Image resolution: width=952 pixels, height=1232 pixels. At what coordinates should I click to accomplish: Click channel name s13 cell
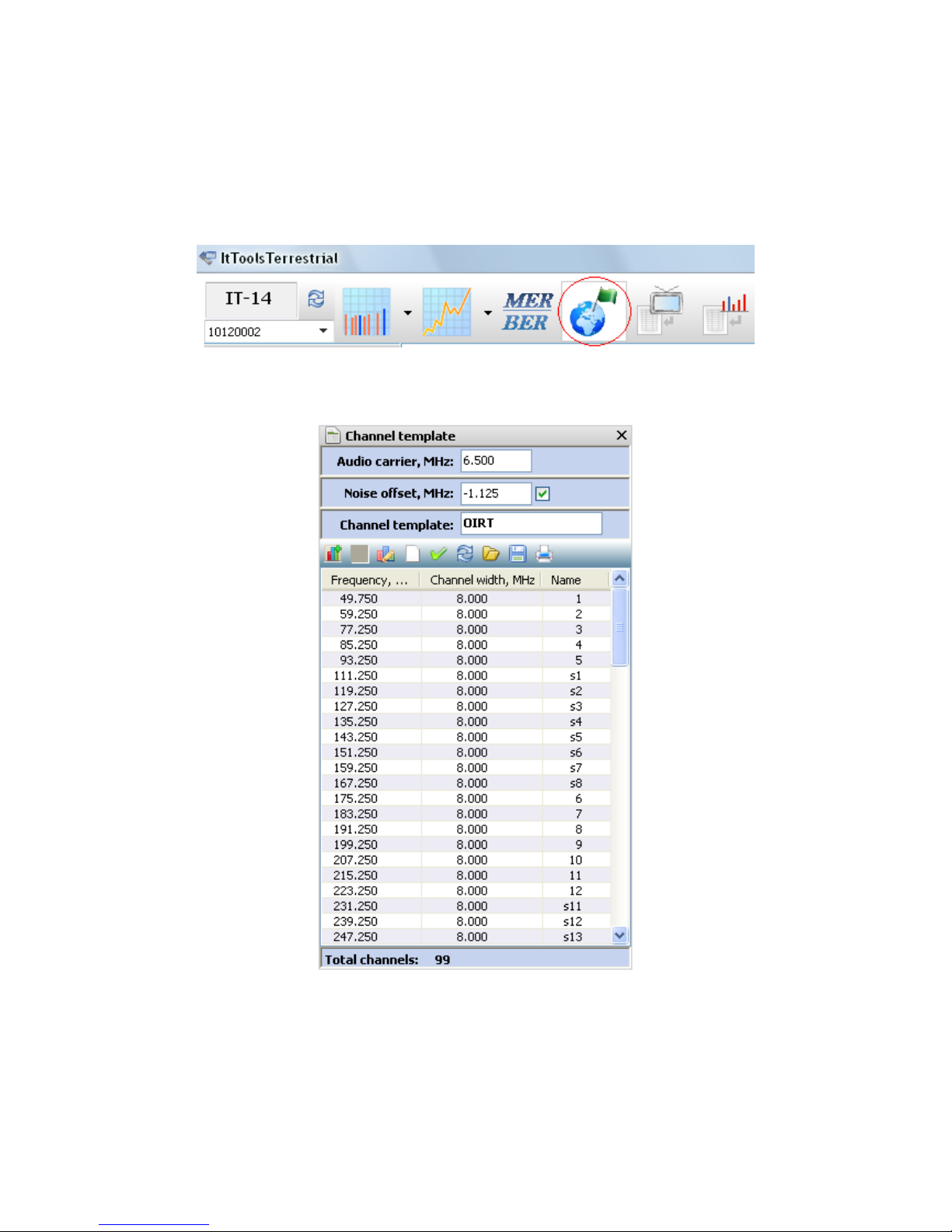(x=576, y=937)
